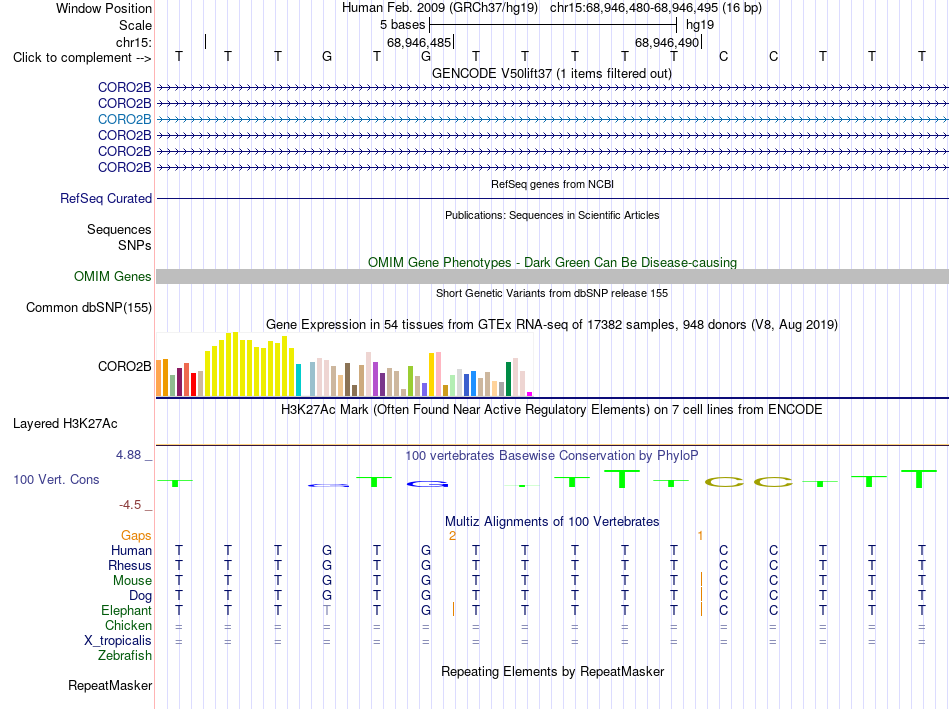Screen dimensions: 950x709
Task: Click the cyan bar in the GTEx expression chart
Action: (298, 380)
